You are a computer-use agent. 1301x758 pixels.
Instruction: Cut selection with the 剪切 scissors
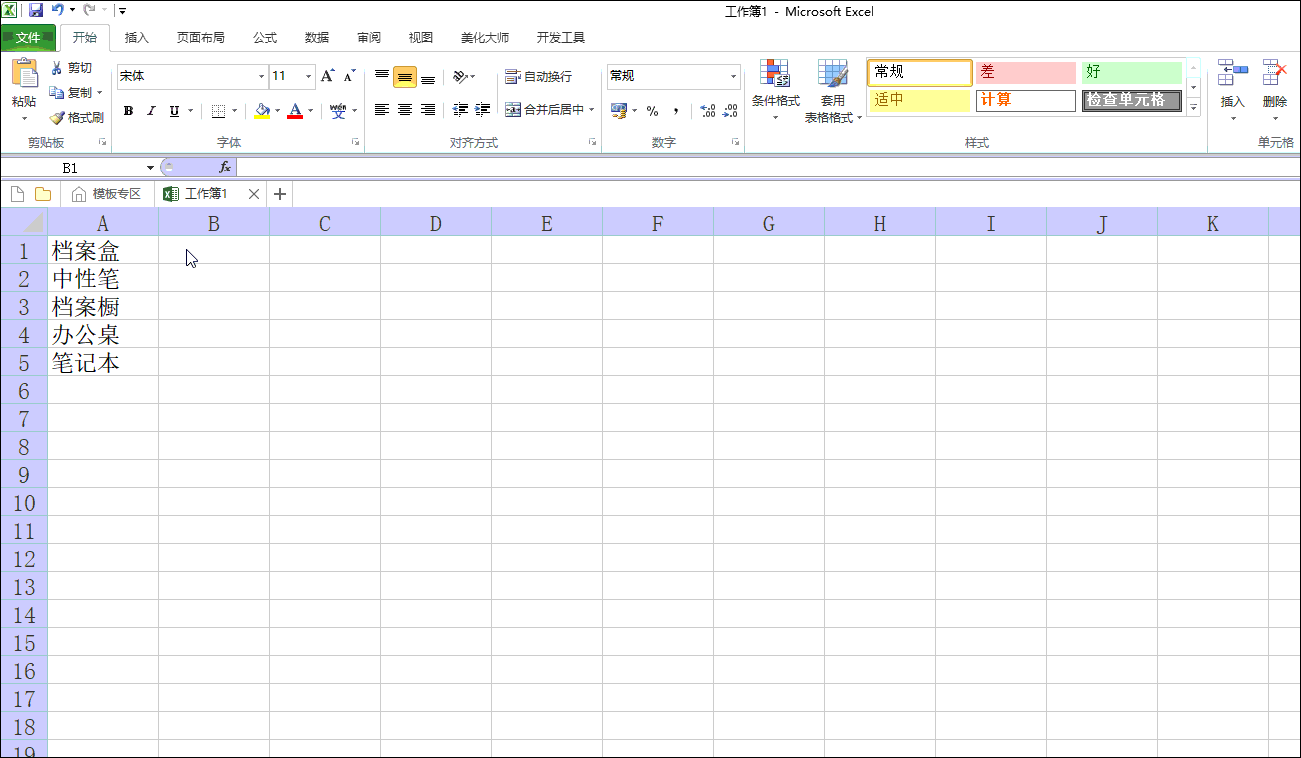click(57, 68)
